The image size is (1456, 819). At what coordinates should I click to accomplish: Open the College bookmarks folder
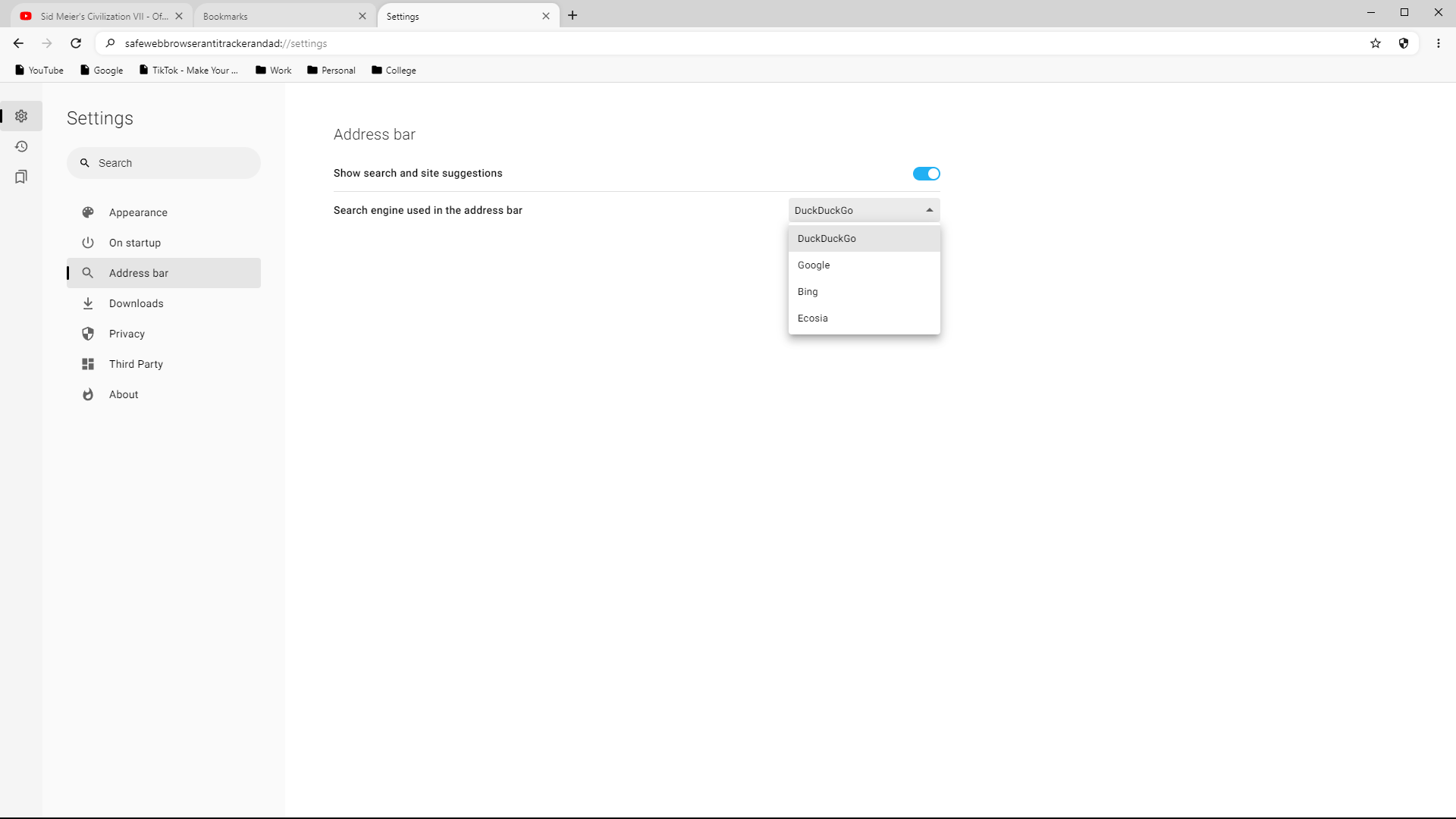pyautogui.click(x=394, y=70)
